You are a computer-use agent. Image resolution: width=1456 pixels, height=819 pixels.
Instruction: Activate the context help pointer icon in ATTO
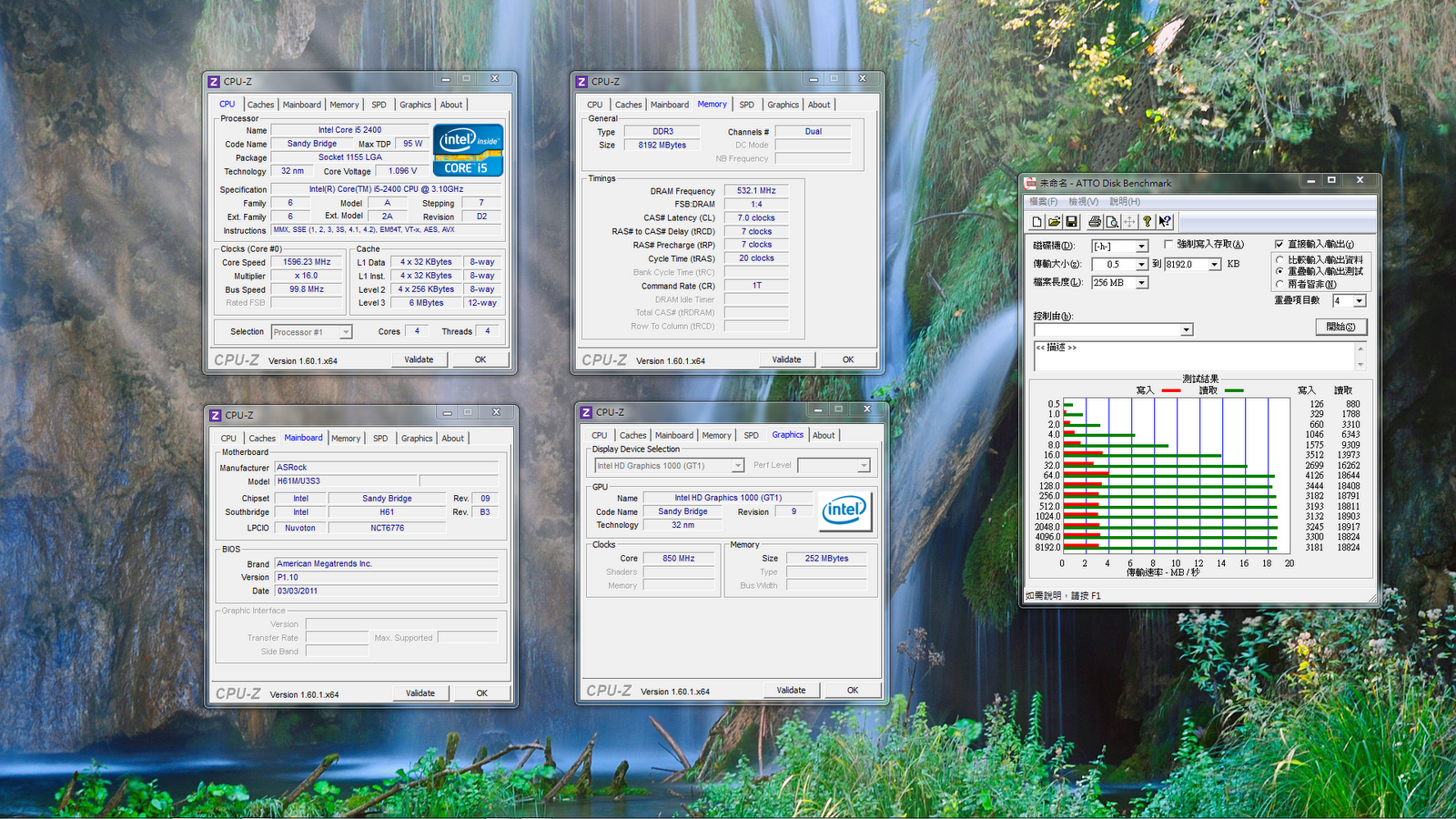coord(1165,221)
